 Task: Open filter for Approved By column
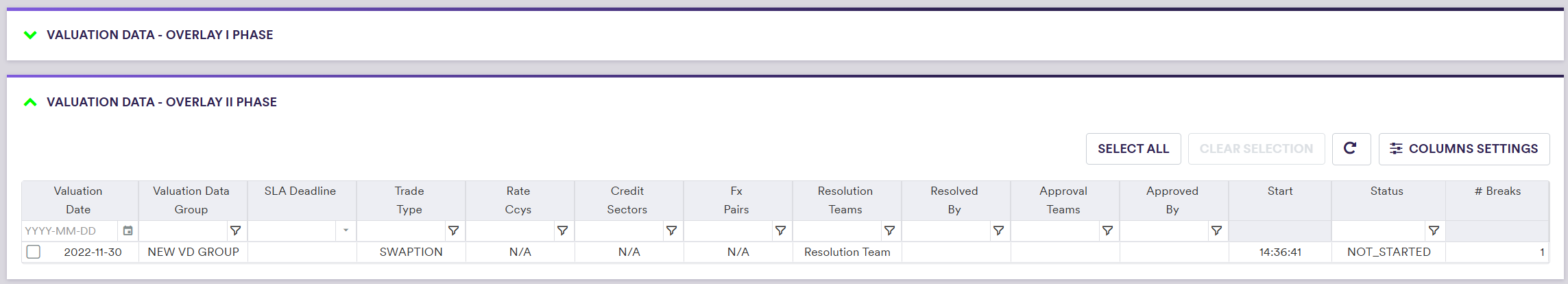pyautogui.click(x=1216, y=231)
